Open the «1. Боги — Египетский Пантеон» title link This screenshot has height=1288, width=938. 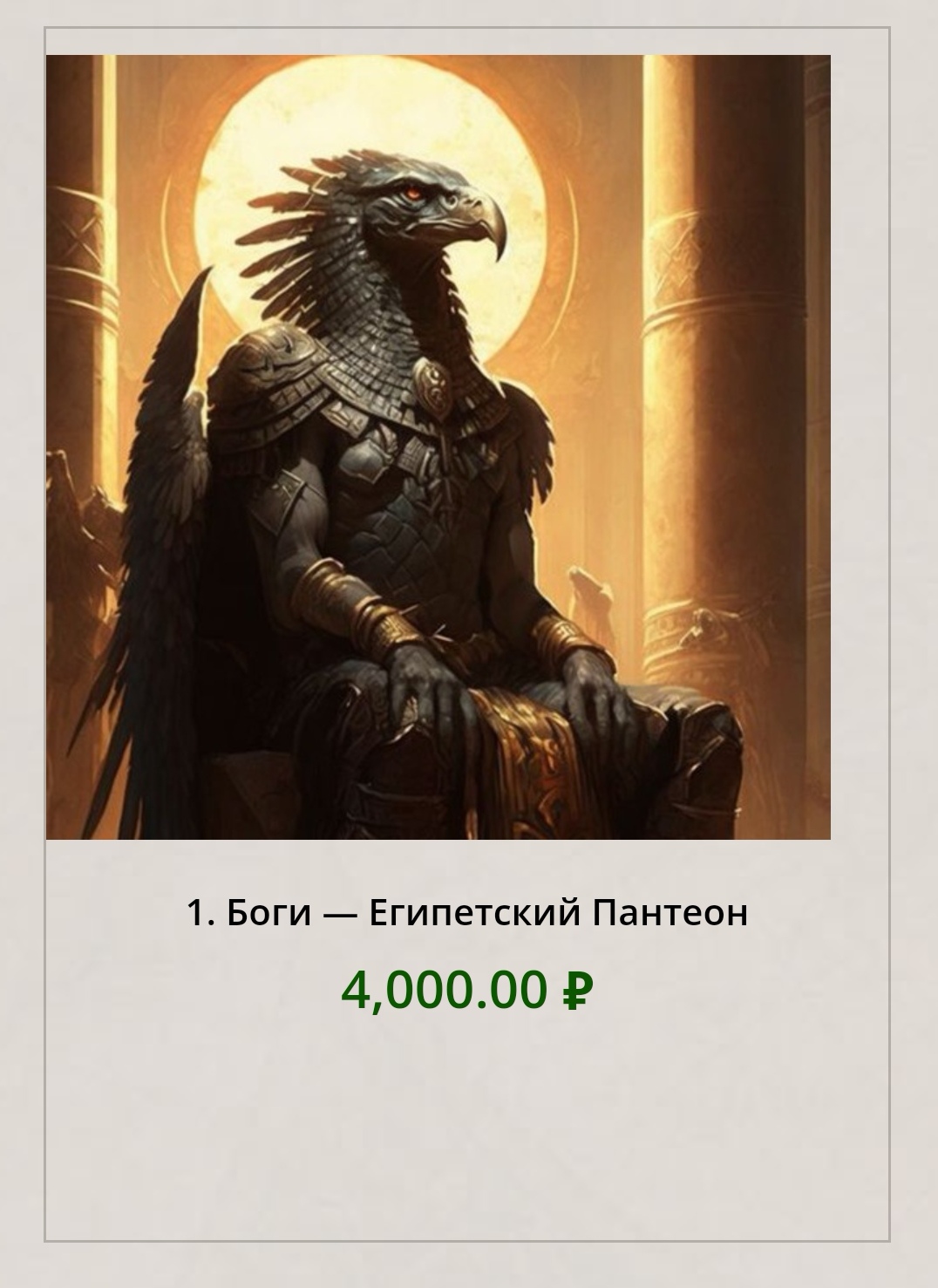(467, 913)
